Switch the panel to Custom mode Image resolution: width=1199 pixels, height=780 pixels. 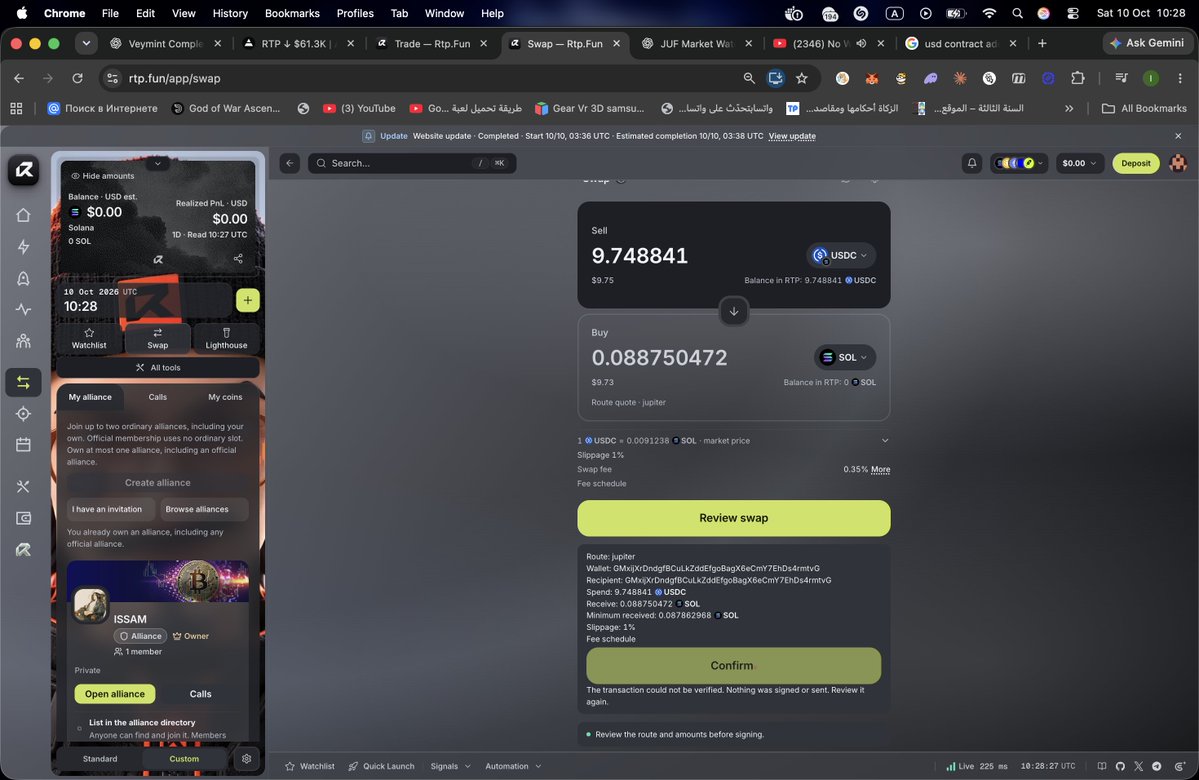pos(184,759)
